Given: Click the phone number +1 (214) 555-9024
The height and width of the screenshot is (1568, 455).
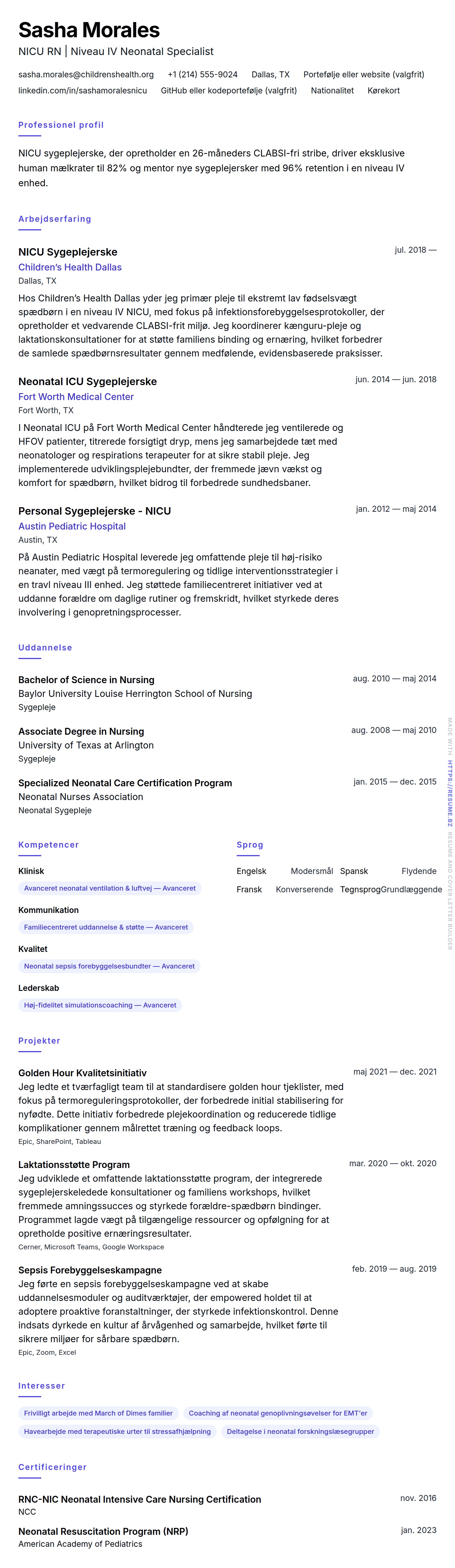Looking at the screenshot, I should [x=202, y=74].
